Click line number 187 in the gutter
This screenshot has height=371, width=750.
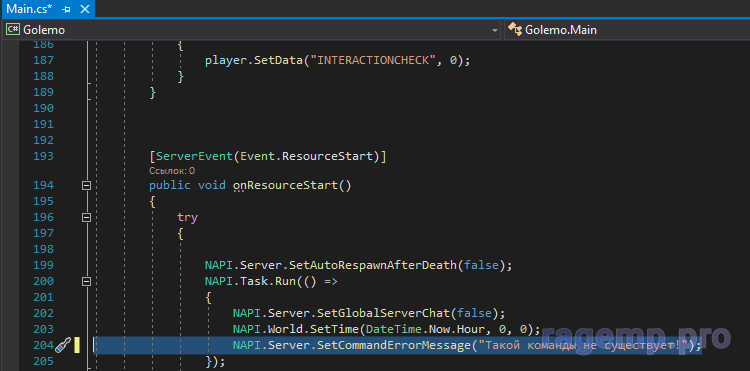tap(43, 60)
